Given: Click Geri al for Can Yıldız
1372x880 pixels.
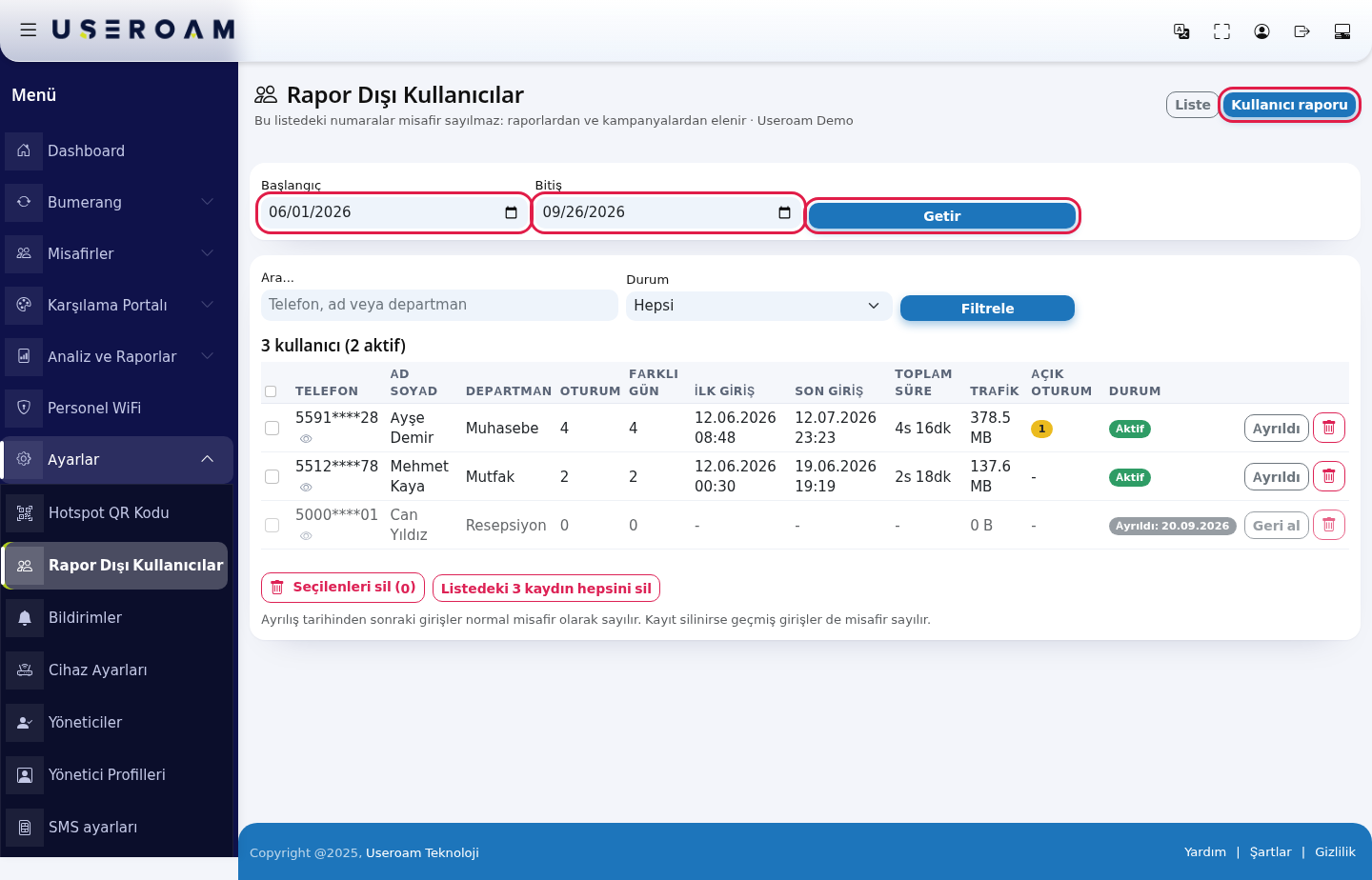Looking at the screenshot, I should (x=1276, y=526).
